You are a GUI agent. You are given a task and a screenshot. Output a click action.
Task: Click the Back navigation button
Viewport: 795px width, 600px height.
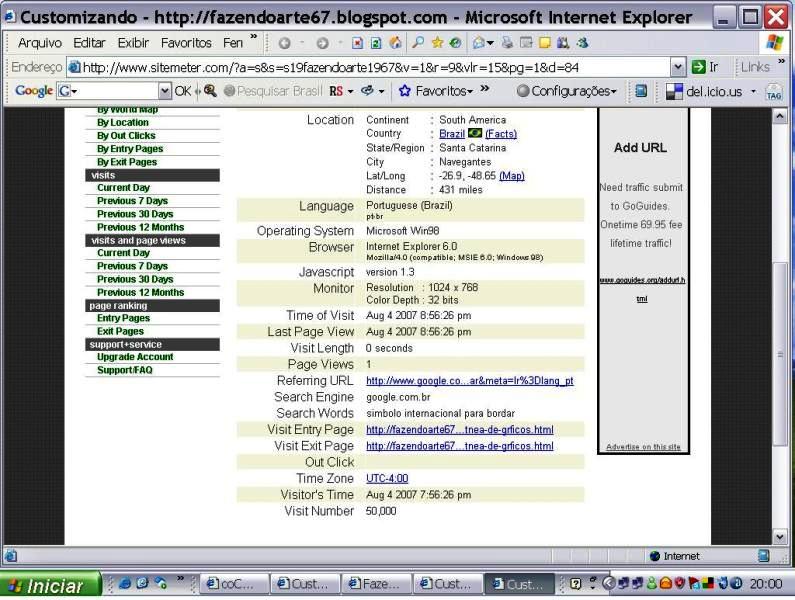tap(284, 43)
